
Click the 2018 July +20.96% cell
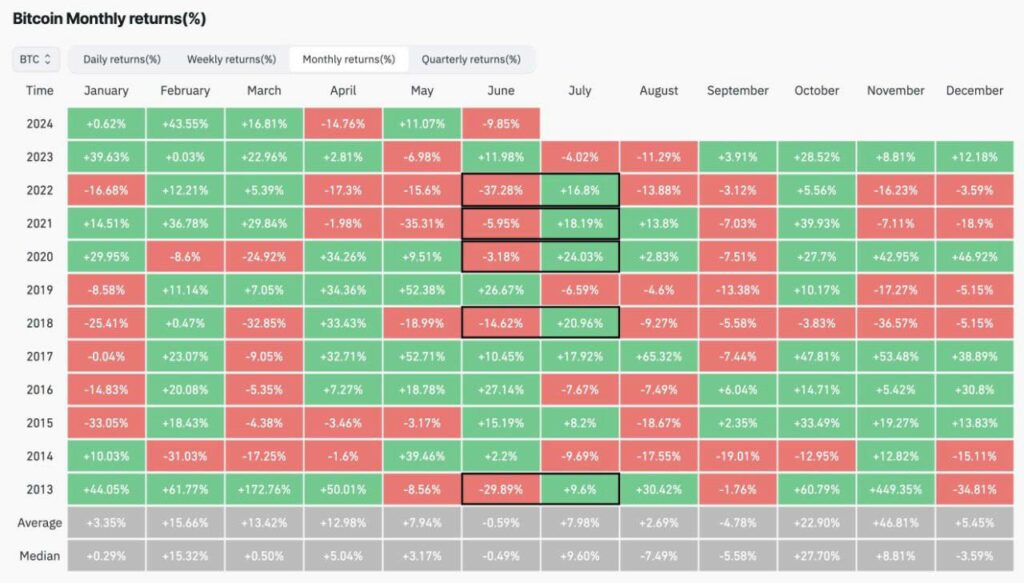tap(580, 323)
